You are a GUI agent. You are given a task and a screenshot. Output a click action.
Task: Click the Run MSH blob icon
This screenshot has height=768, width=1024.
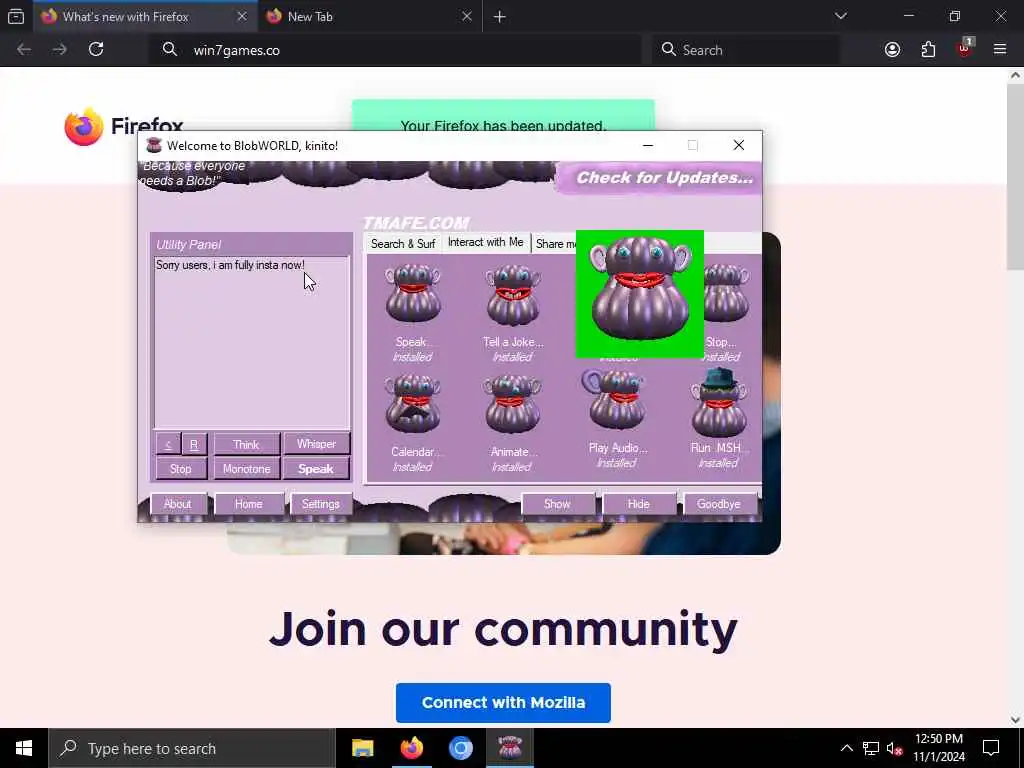pyautogui.click(x=718, y=402)
